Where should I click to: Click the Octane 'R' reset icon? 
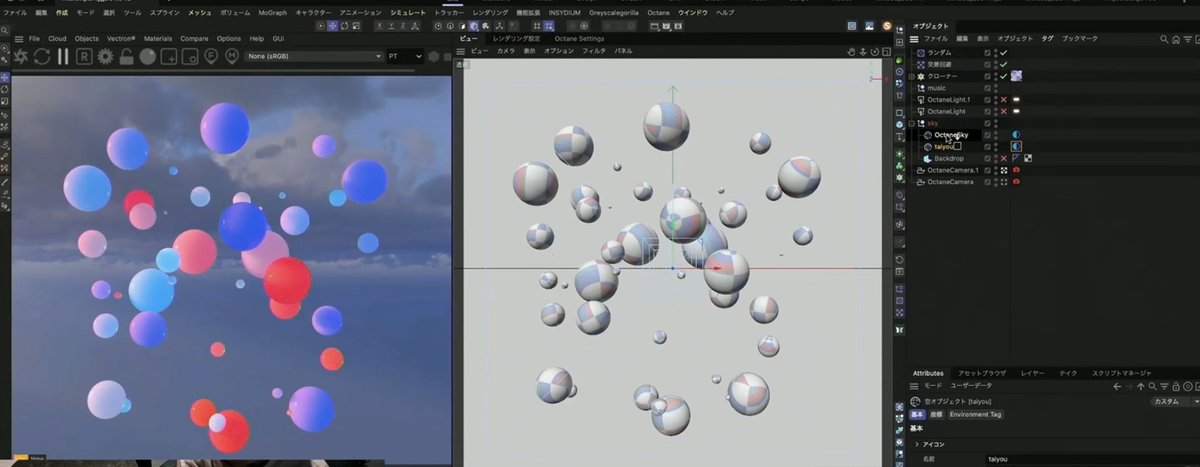pos(84,57)
